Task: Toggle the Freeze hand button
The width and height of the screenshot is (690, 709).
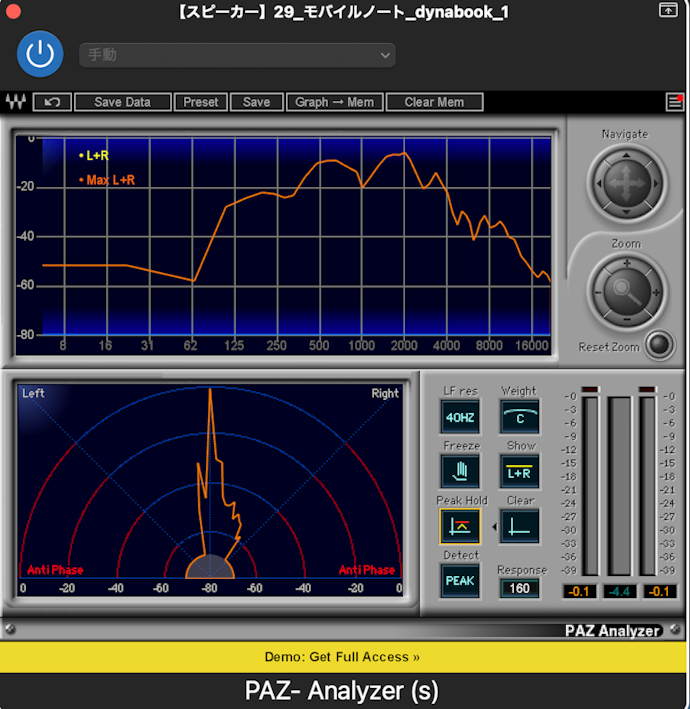Action: (x=460, y=472)
